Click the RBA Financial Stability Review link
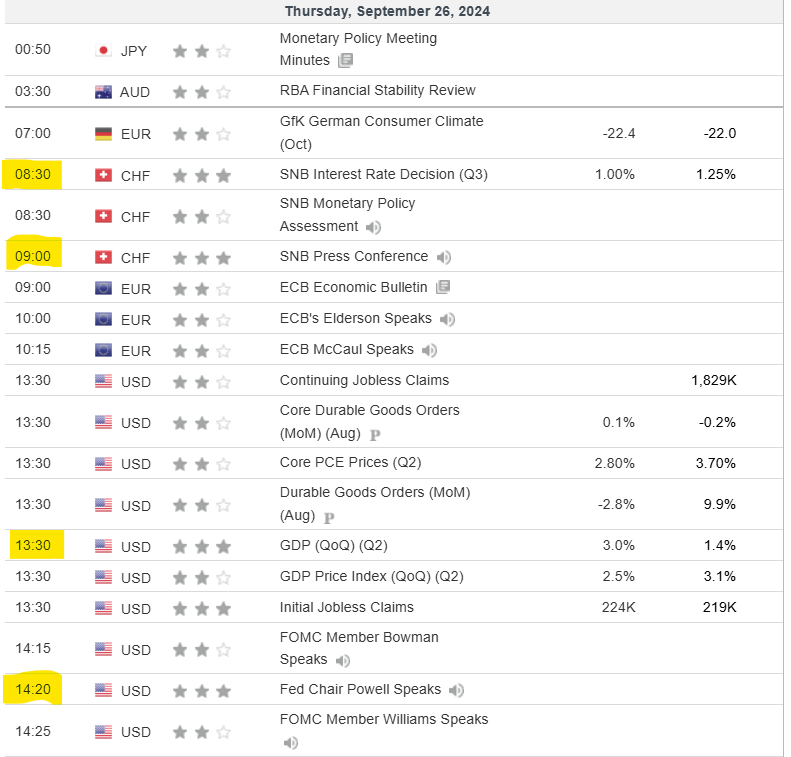791x757 pixels. (x=377, y=90)
